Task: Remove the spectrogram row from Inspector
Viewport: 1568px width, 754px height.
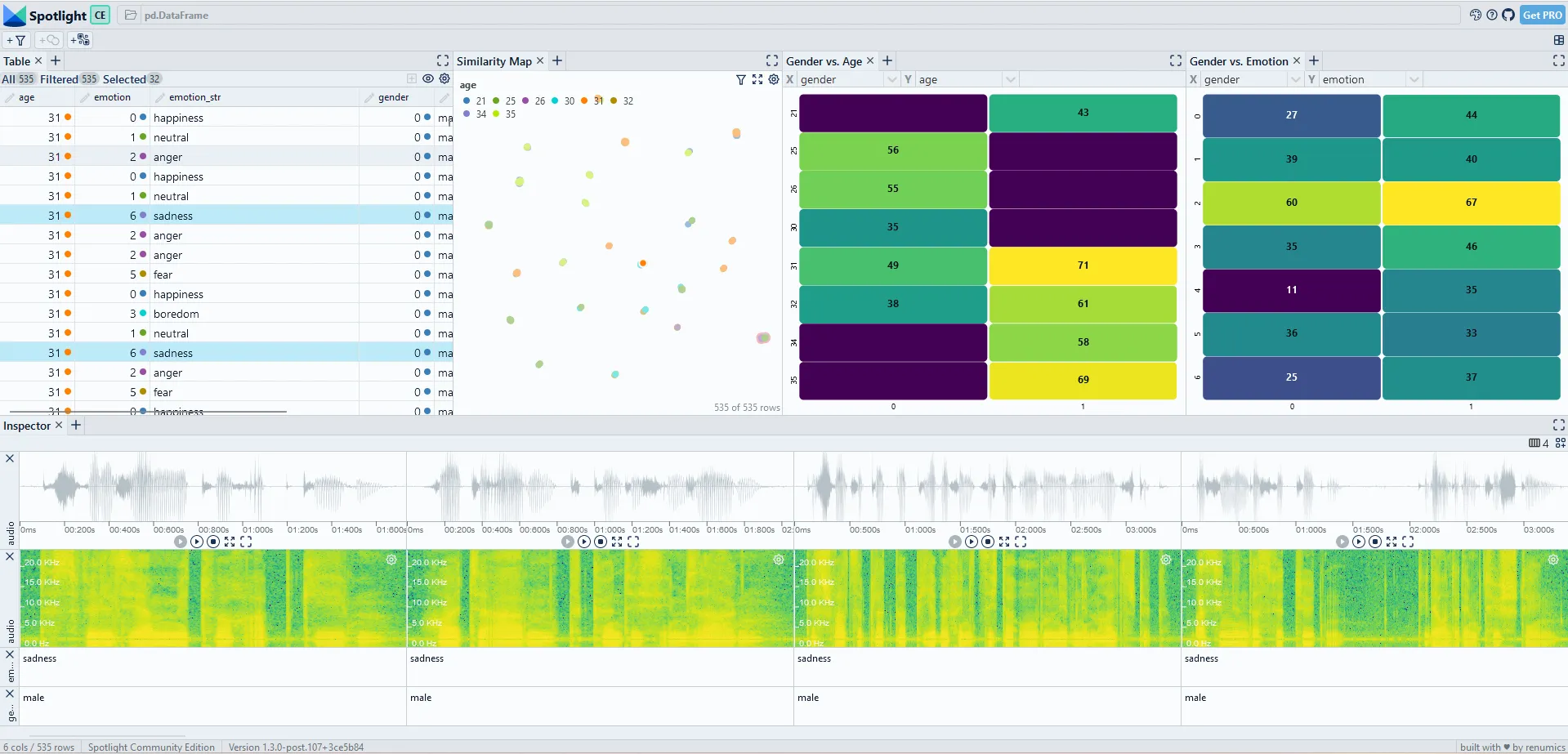Action: [10, 556]
